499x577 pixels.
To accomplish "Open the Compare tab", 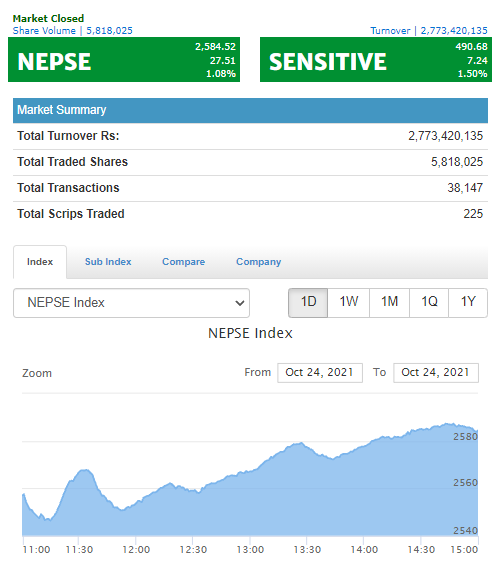I will coord(184,262).
